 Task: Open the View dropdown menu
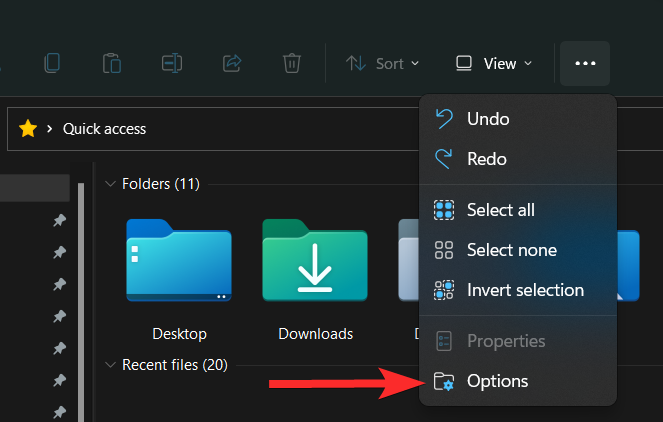494,63
